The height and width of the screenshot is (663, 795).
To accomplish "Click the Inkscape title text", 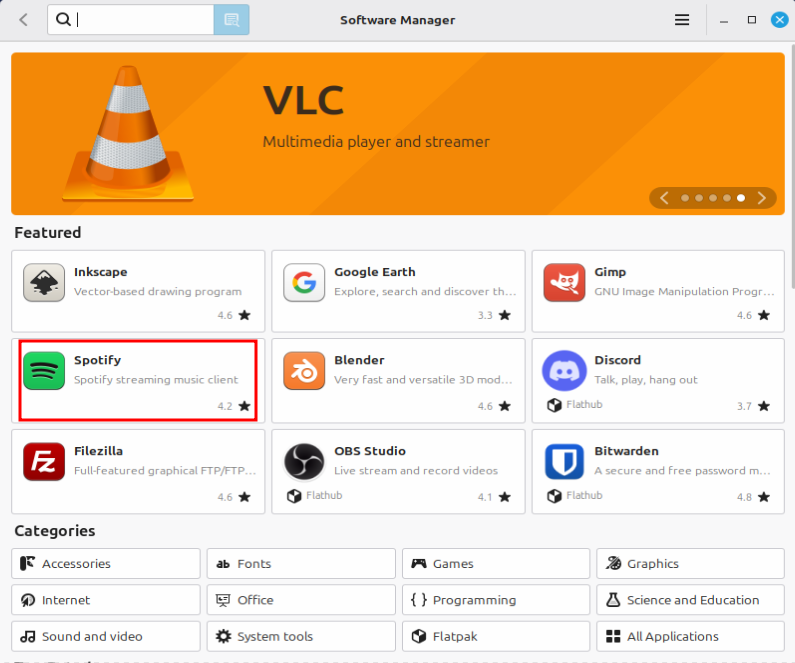I will pyautogui.click(x=100, y=272).
